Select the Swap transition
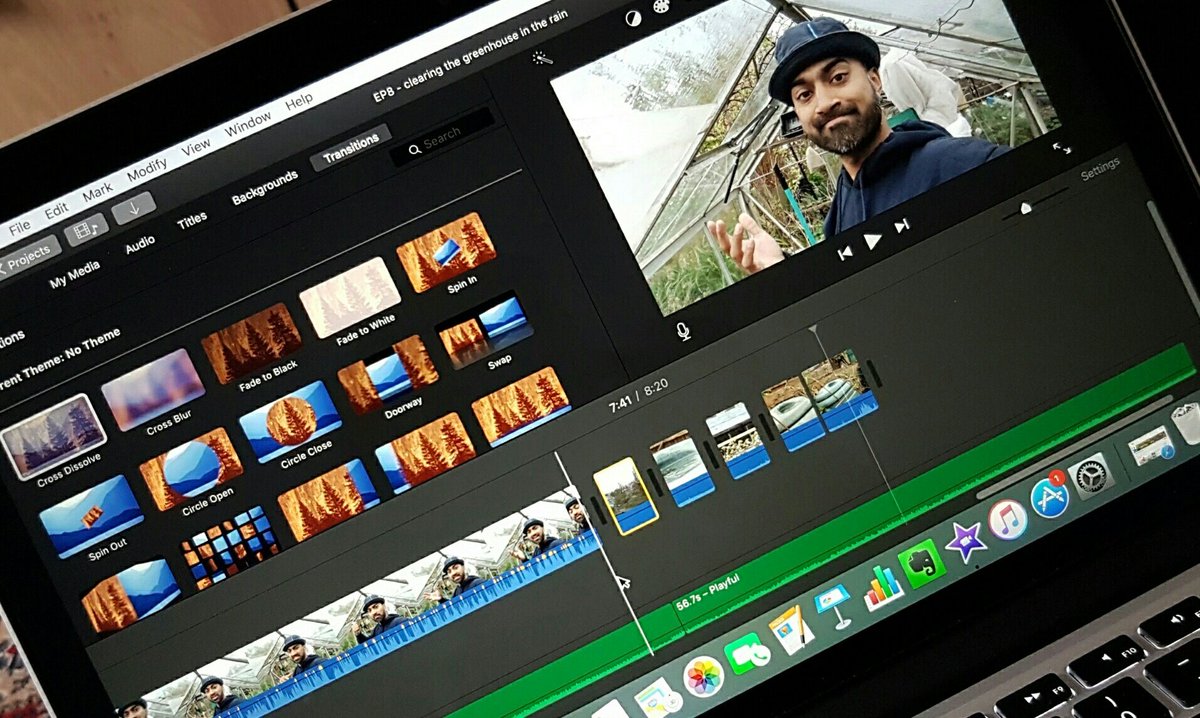Image resolution: width=1200 pixels, height=718 pixels. tap(484, 328)
